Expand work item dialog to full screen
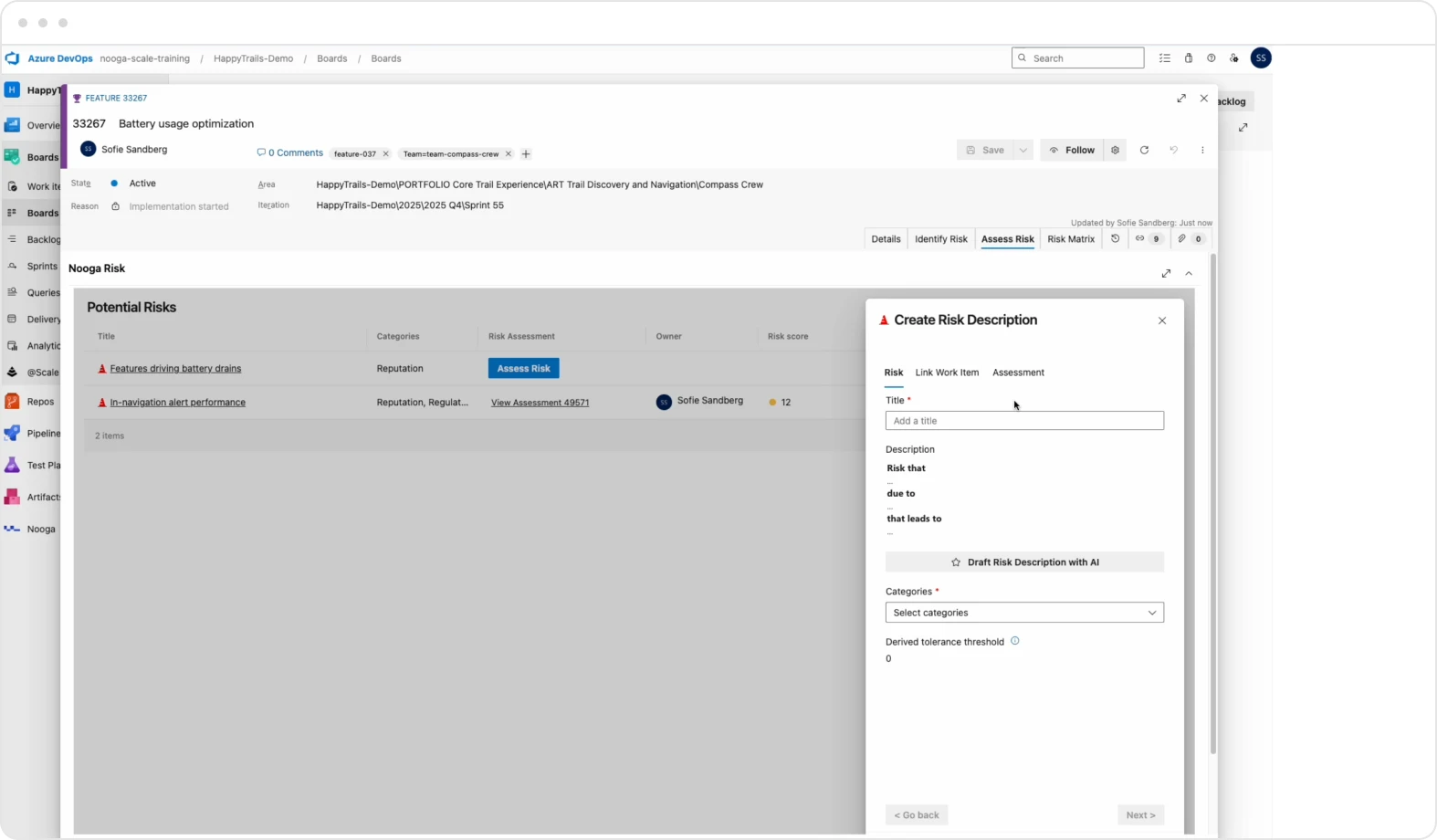 coord(1181,99)
